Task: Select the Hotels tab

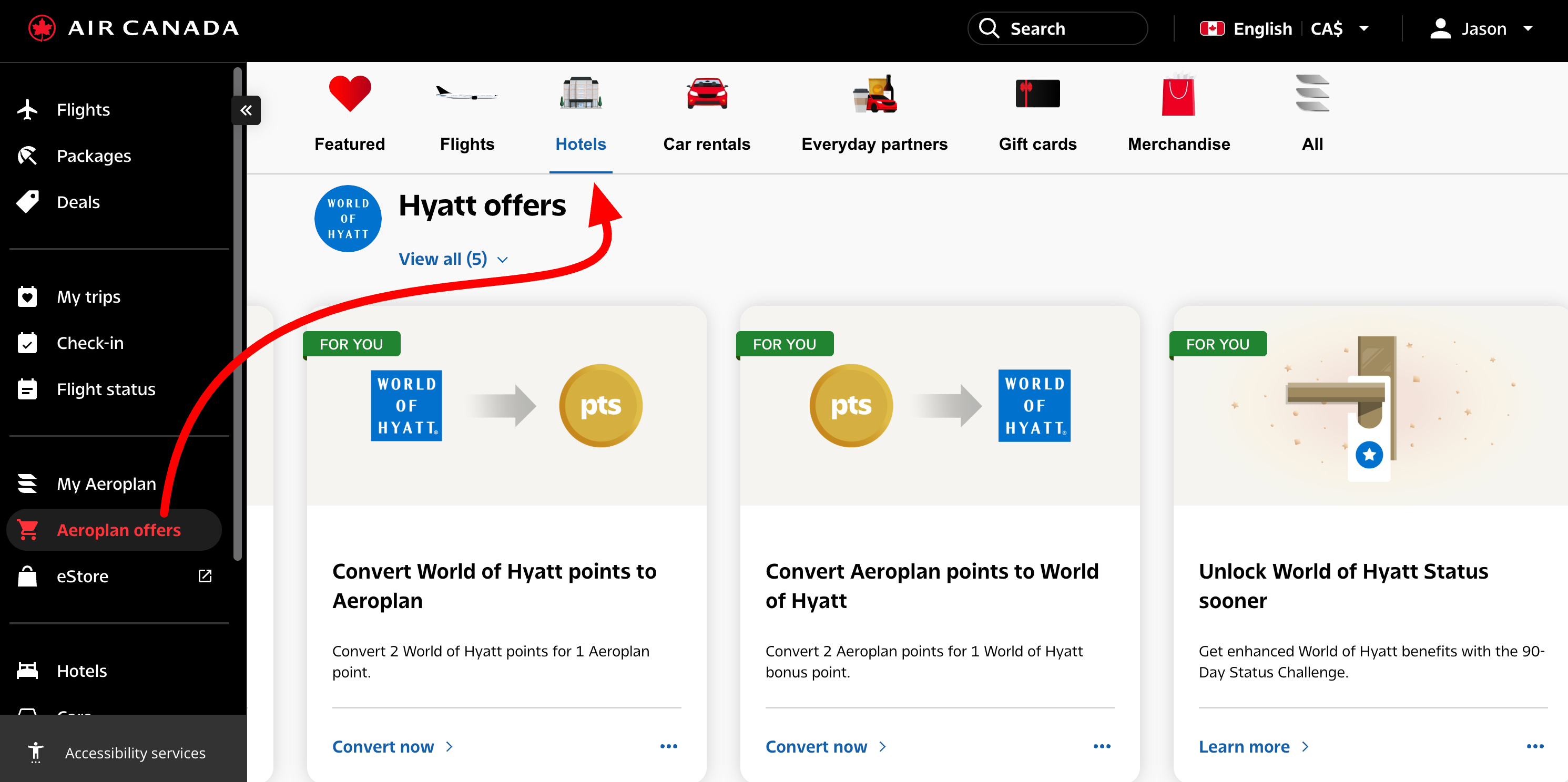Action: pyautogui.click(x=581, y=144)
